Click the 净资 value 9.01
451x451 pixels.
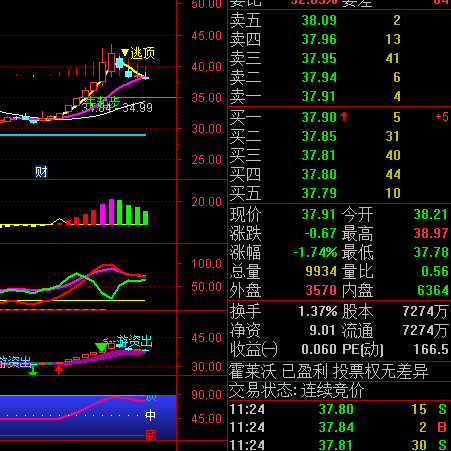tap(322, 330)
